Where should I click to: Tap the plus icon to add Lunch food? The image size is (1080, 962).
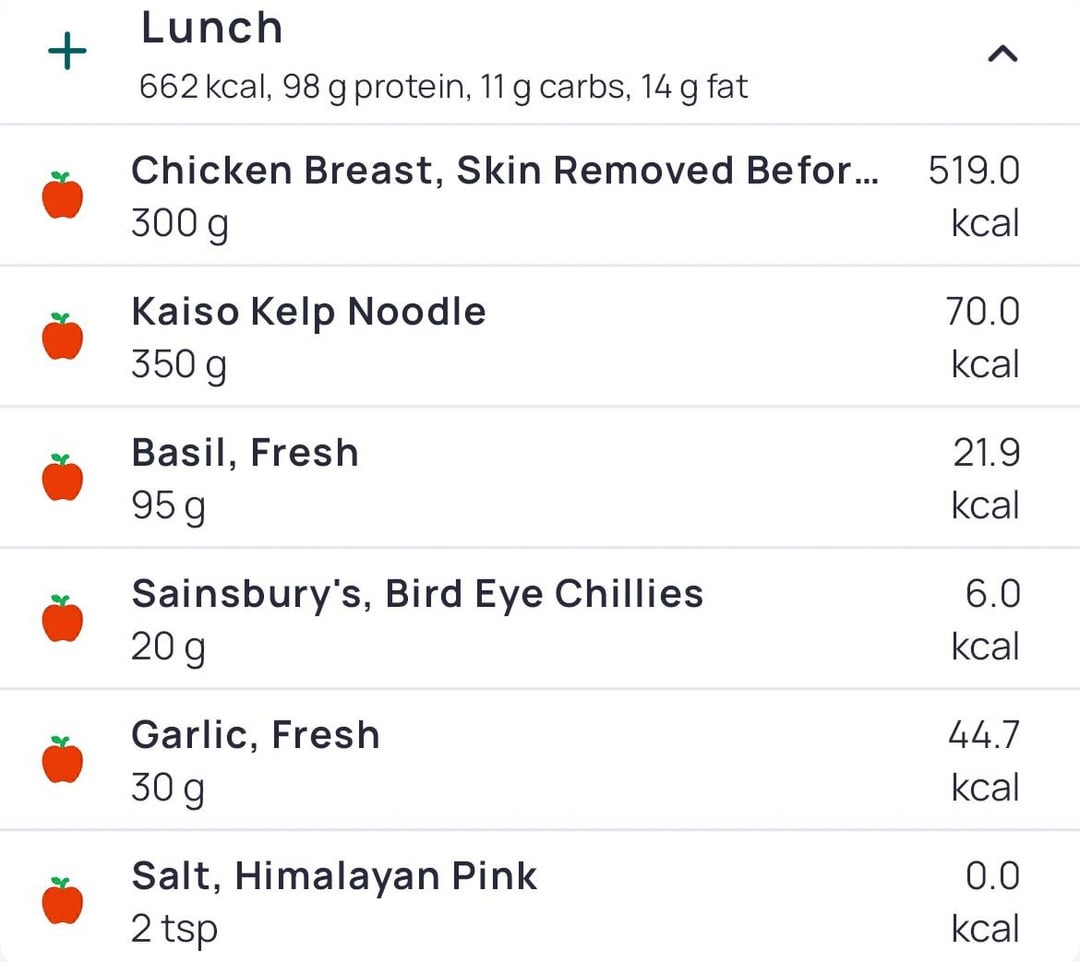click(67, 52)
